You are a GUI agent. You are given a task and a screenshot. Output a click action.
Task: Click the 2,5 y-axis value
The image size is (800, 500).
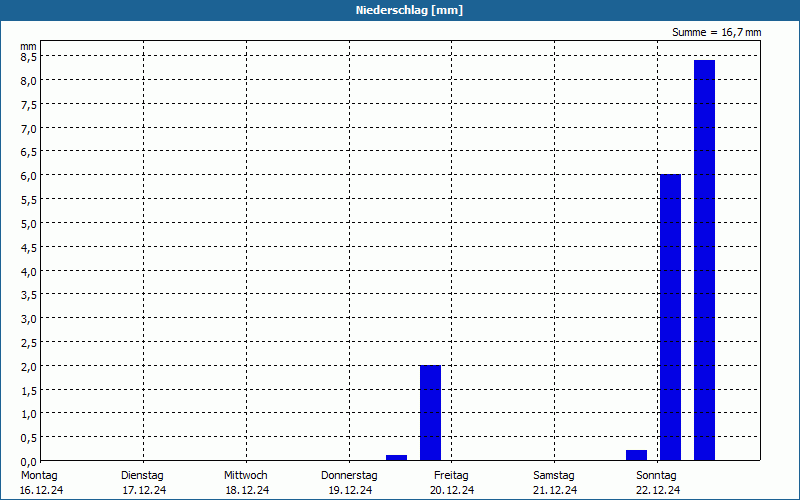tap(29, 343)
